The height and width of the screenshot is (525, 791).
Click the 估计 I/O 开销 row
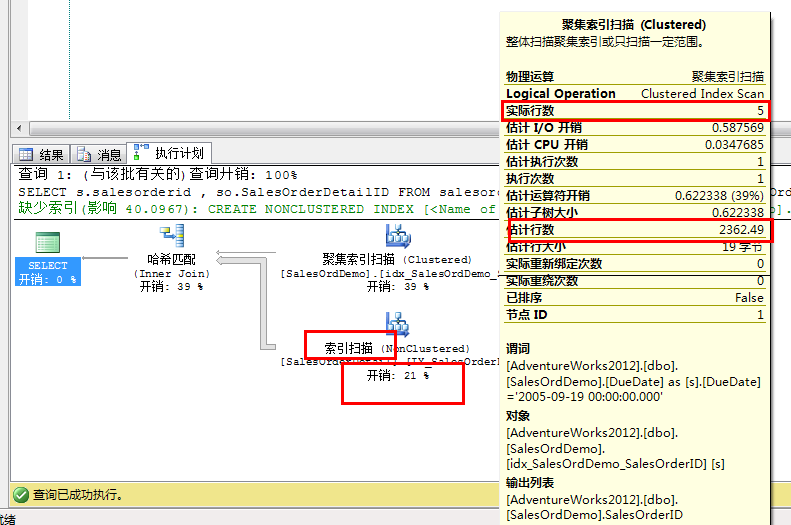(x=635, y=128)
